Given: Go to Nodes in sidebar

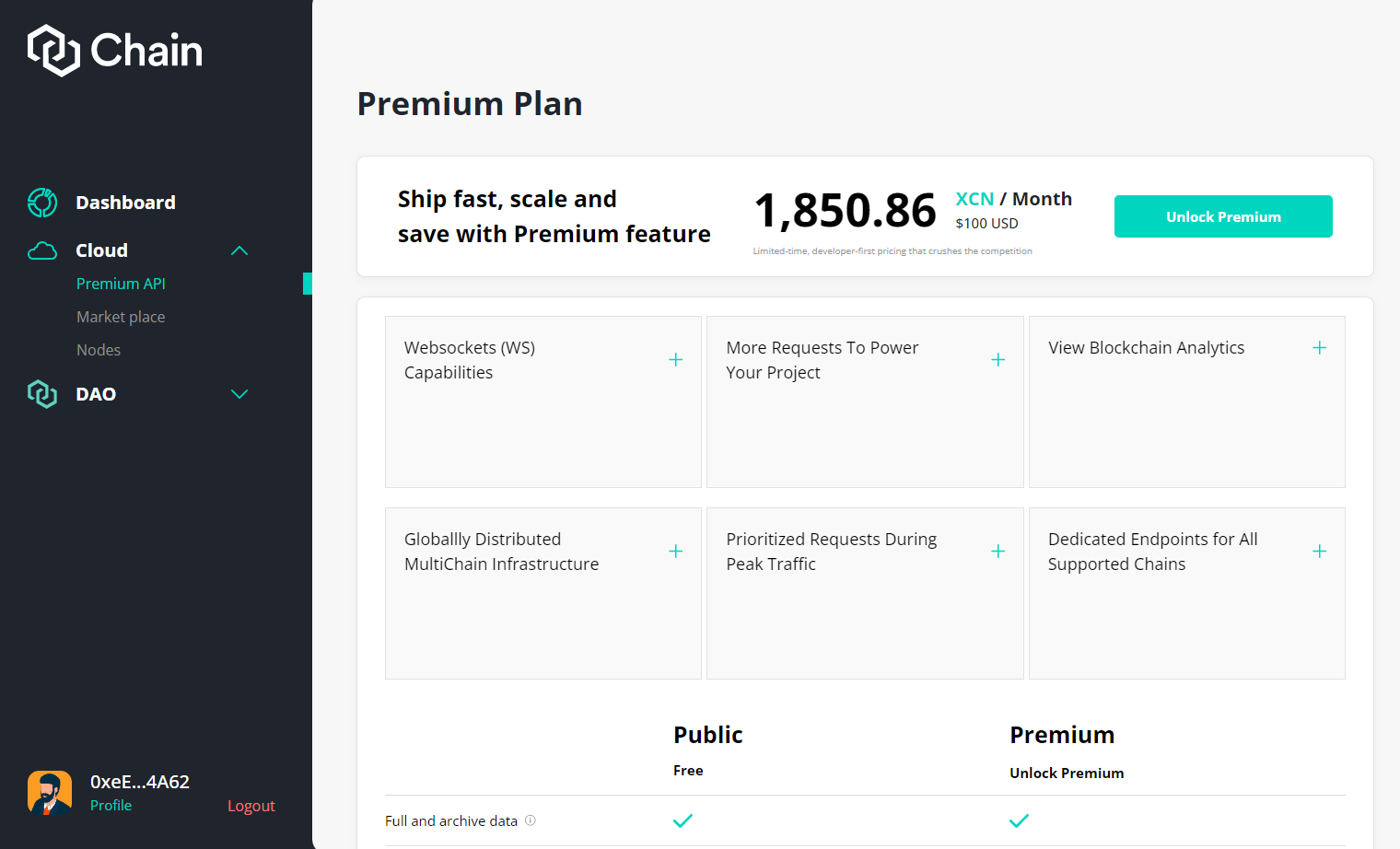Looking at the screenshot, I should tap(99, 350).
